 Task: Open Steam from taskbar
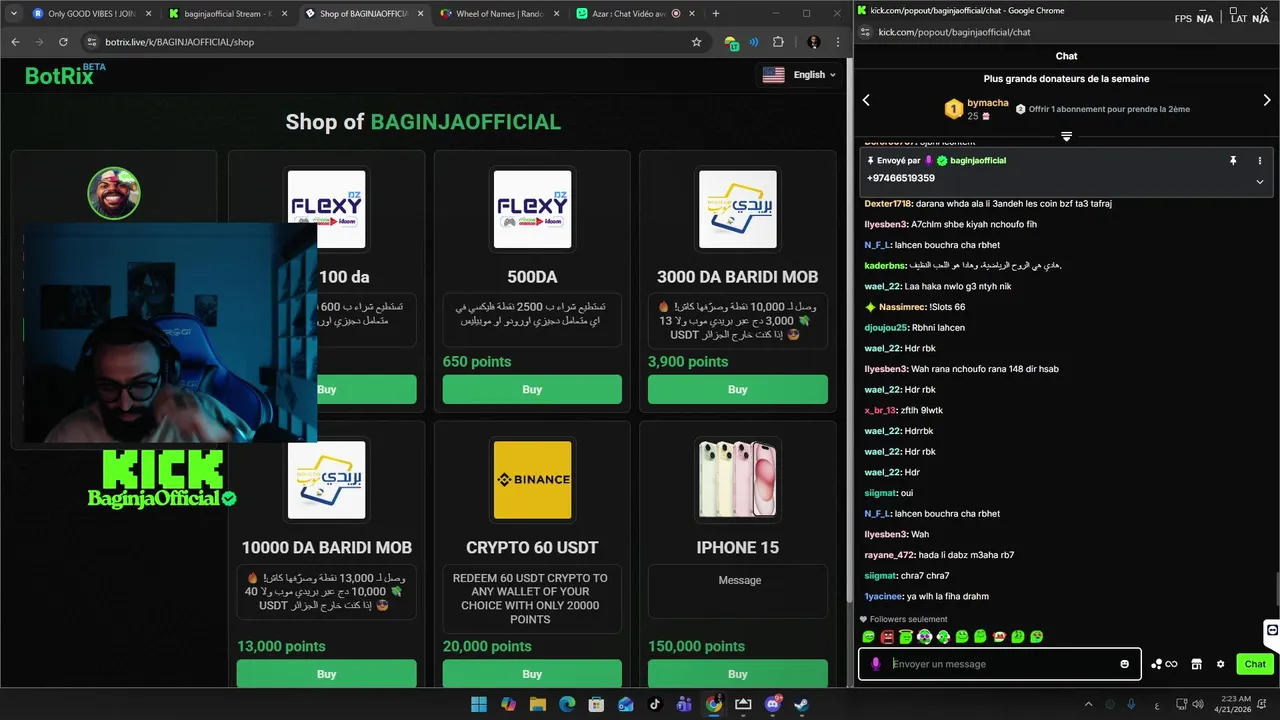(x=802, y=704)
